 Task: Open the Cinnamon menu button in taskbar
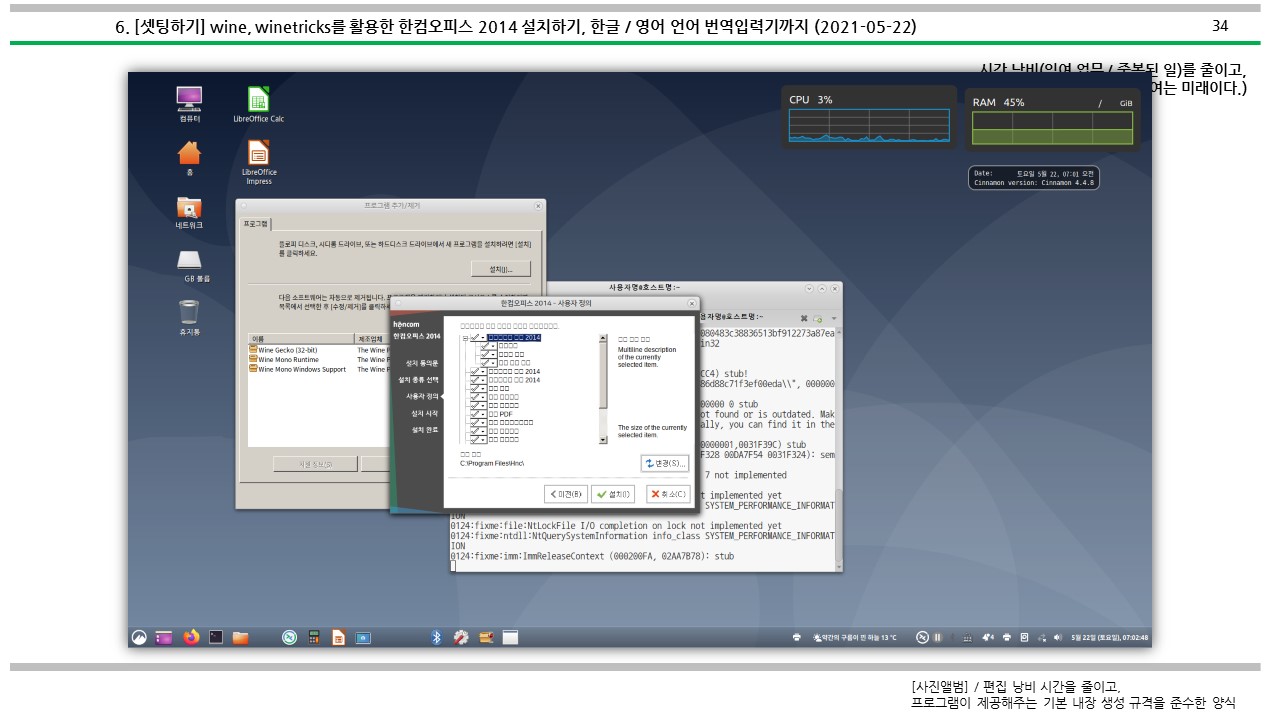coord(140,637)
